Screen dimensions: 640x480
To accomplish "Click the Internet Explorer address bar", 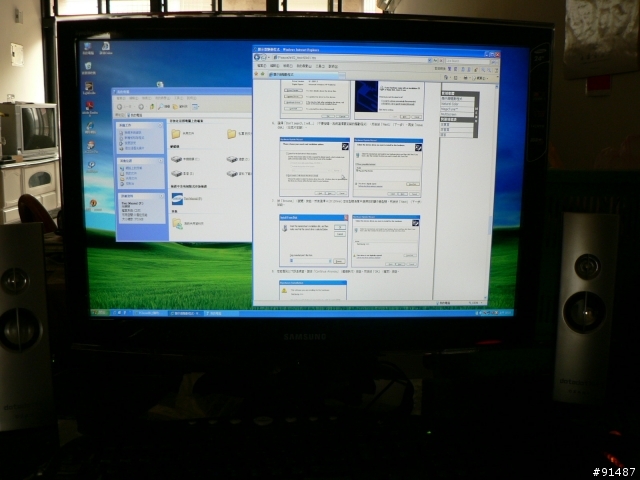I will (x=350, y=58).
